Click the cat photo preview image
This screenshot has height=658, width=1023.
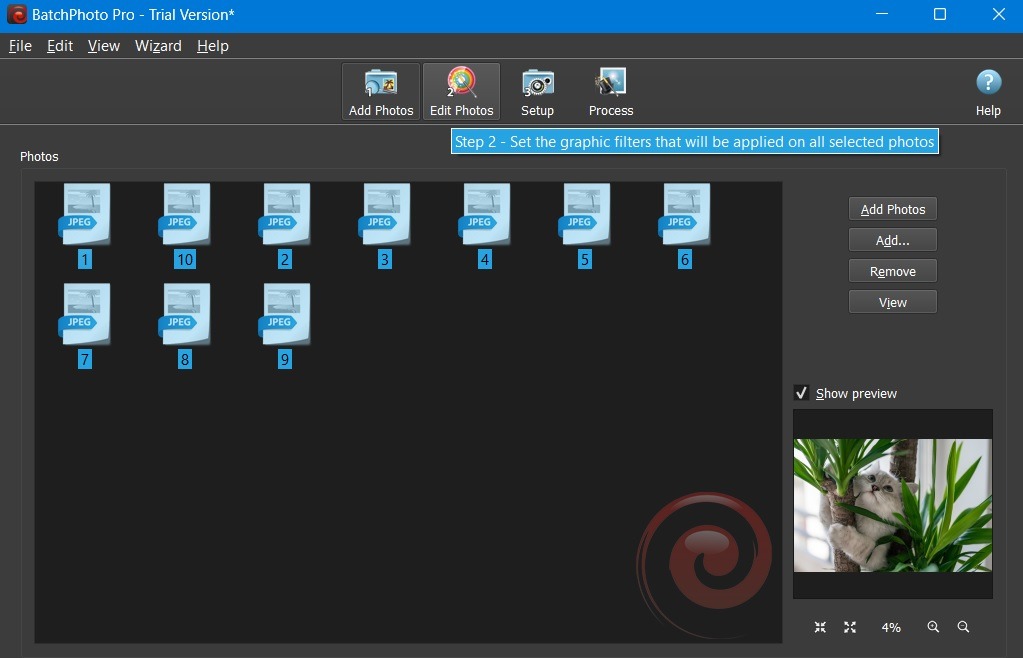(892, 505)
